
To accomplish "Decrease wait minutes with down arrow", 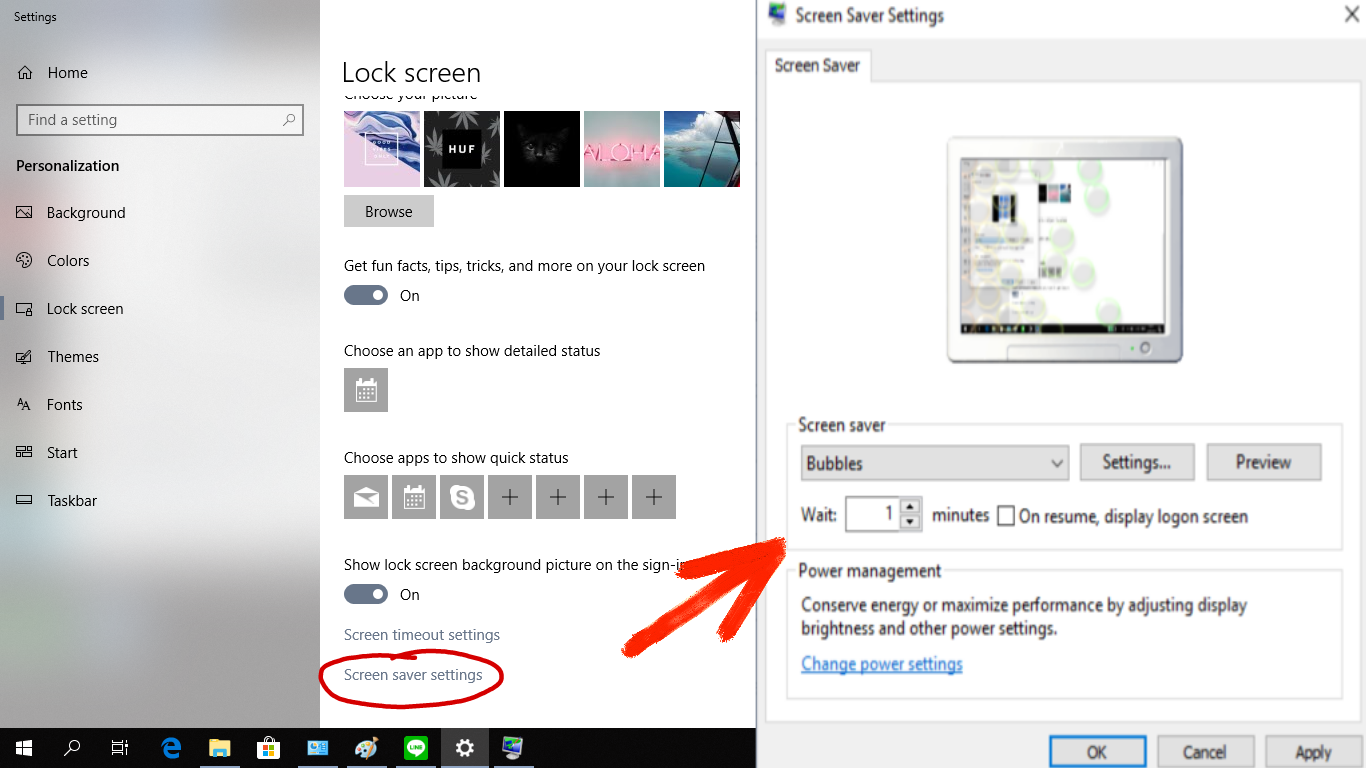I will click(x=910, y=522).
